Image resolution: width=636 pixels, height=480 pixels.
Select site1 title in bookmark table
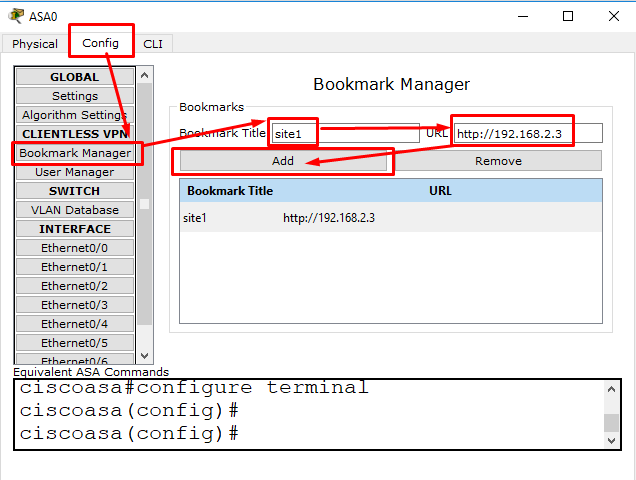coord(195,218)
